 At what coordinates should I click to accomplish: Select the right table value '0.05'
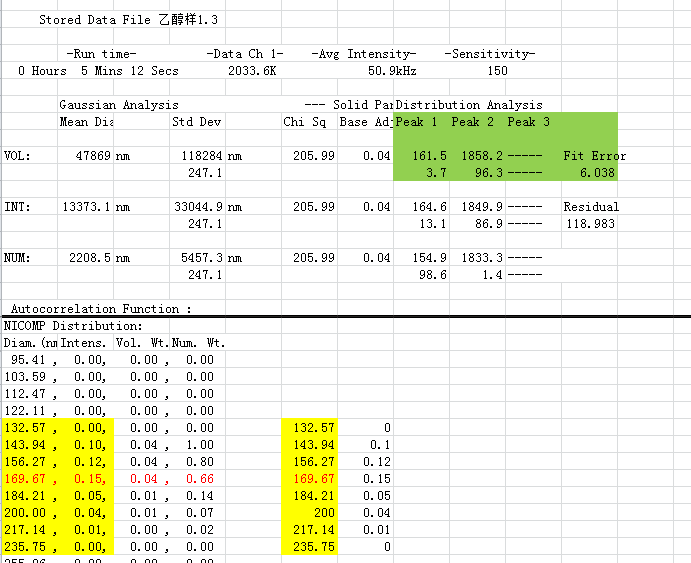click(x=377, y=496)
